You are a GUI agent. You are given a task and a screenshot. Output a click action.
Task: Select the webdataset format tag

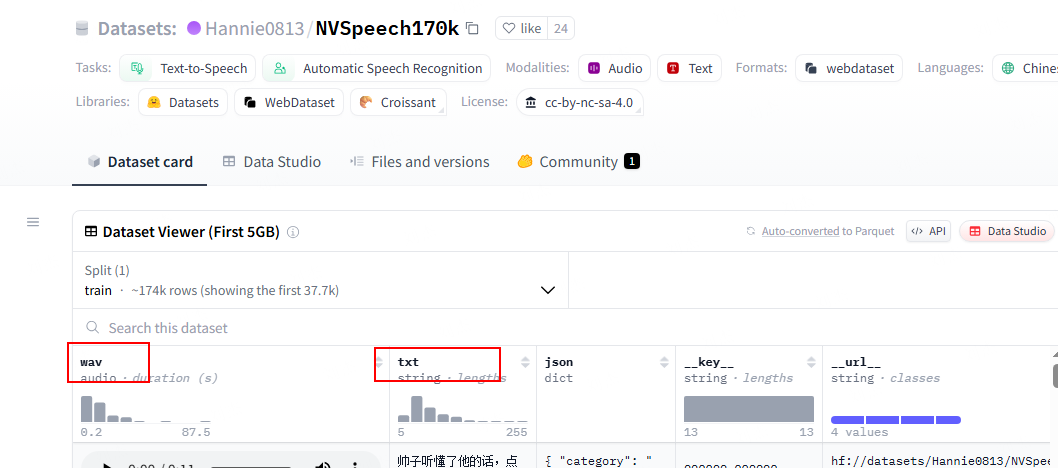850,68
